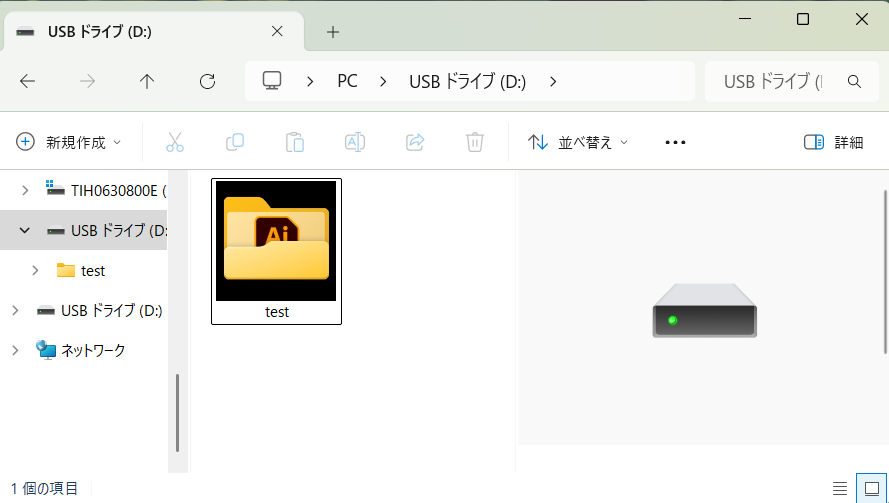This screenshot has height=503, width=889.
Task: Refresh the current folder view
Action: pyautogui.click(x=208, y=82)
